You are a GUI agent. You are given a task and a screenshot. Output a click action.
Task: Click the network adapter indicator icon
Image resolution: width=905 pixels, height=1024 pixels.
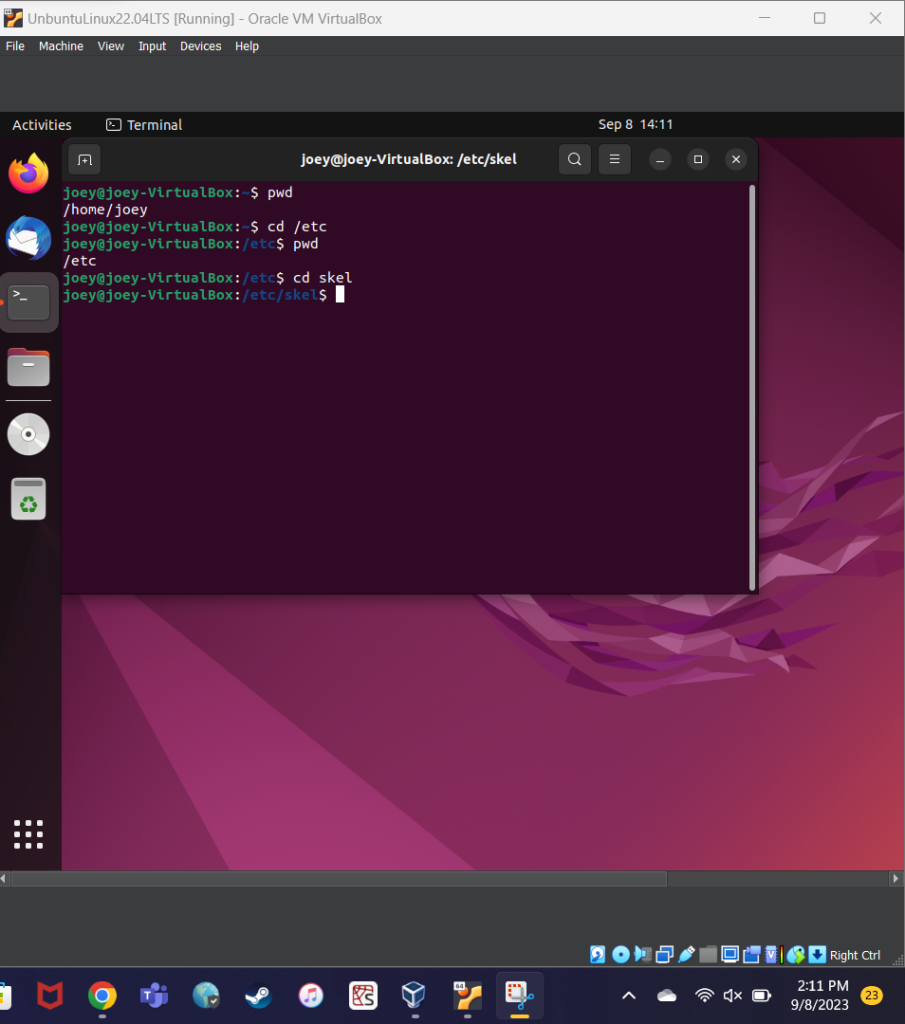[665, 955]
